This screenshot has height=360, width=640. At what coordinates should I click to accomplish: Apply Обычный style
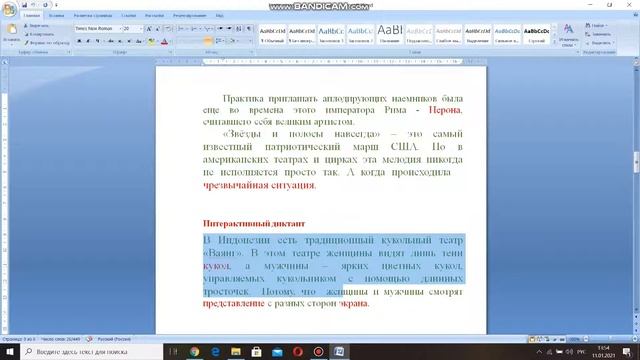coord(273,34)
